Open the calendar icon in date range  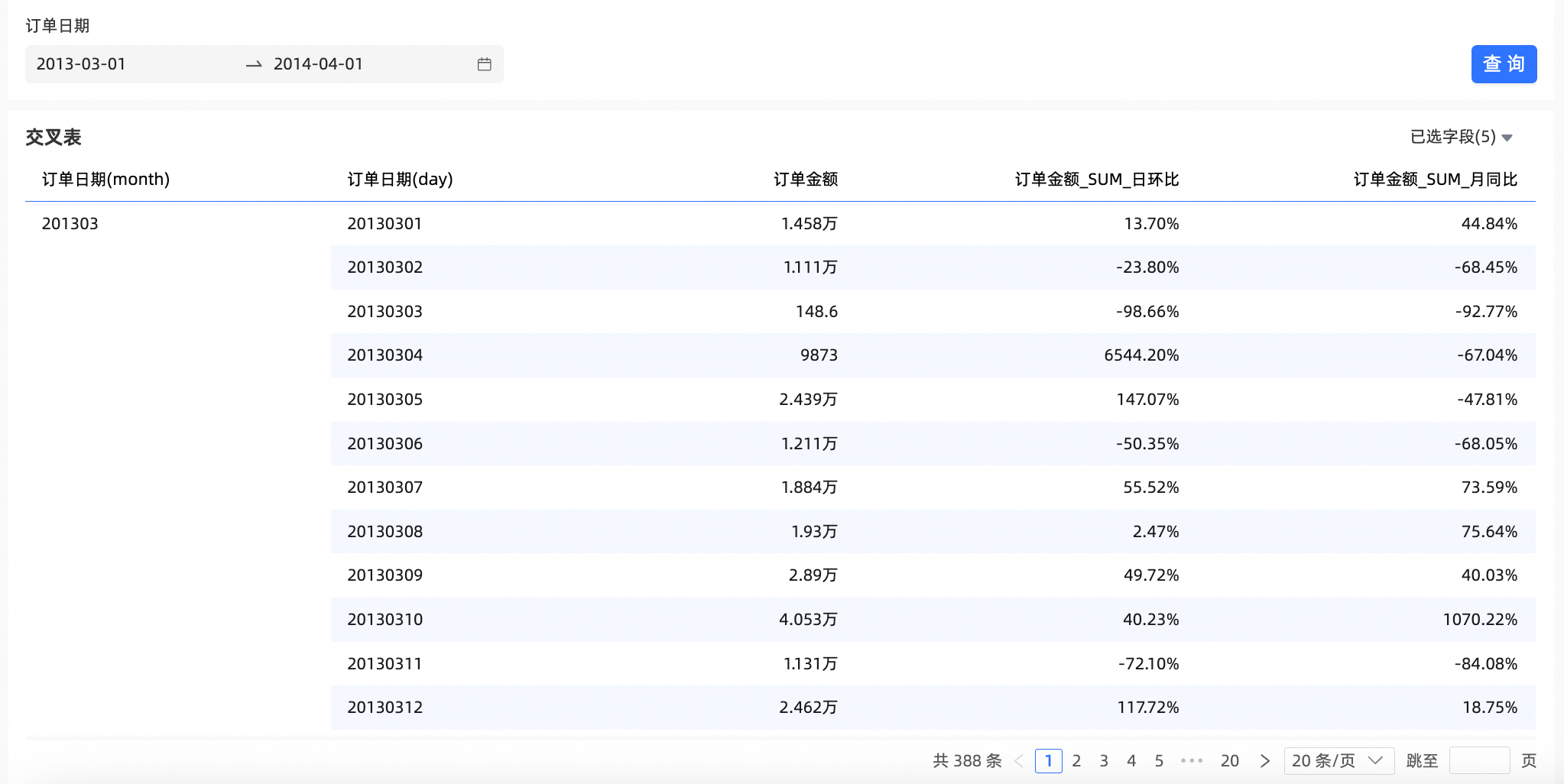[484, 64]
